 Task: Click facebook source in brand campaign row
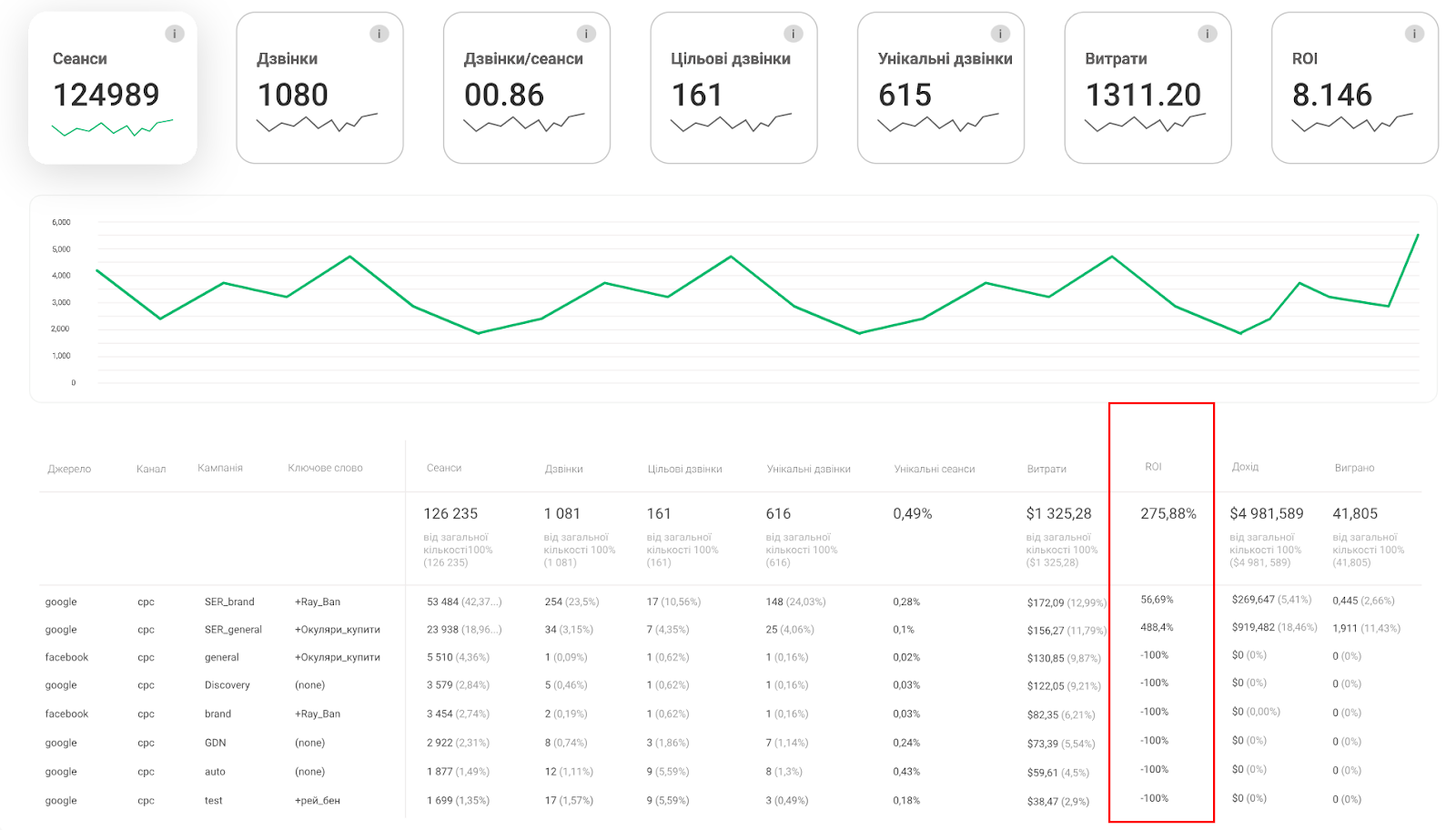66,714
